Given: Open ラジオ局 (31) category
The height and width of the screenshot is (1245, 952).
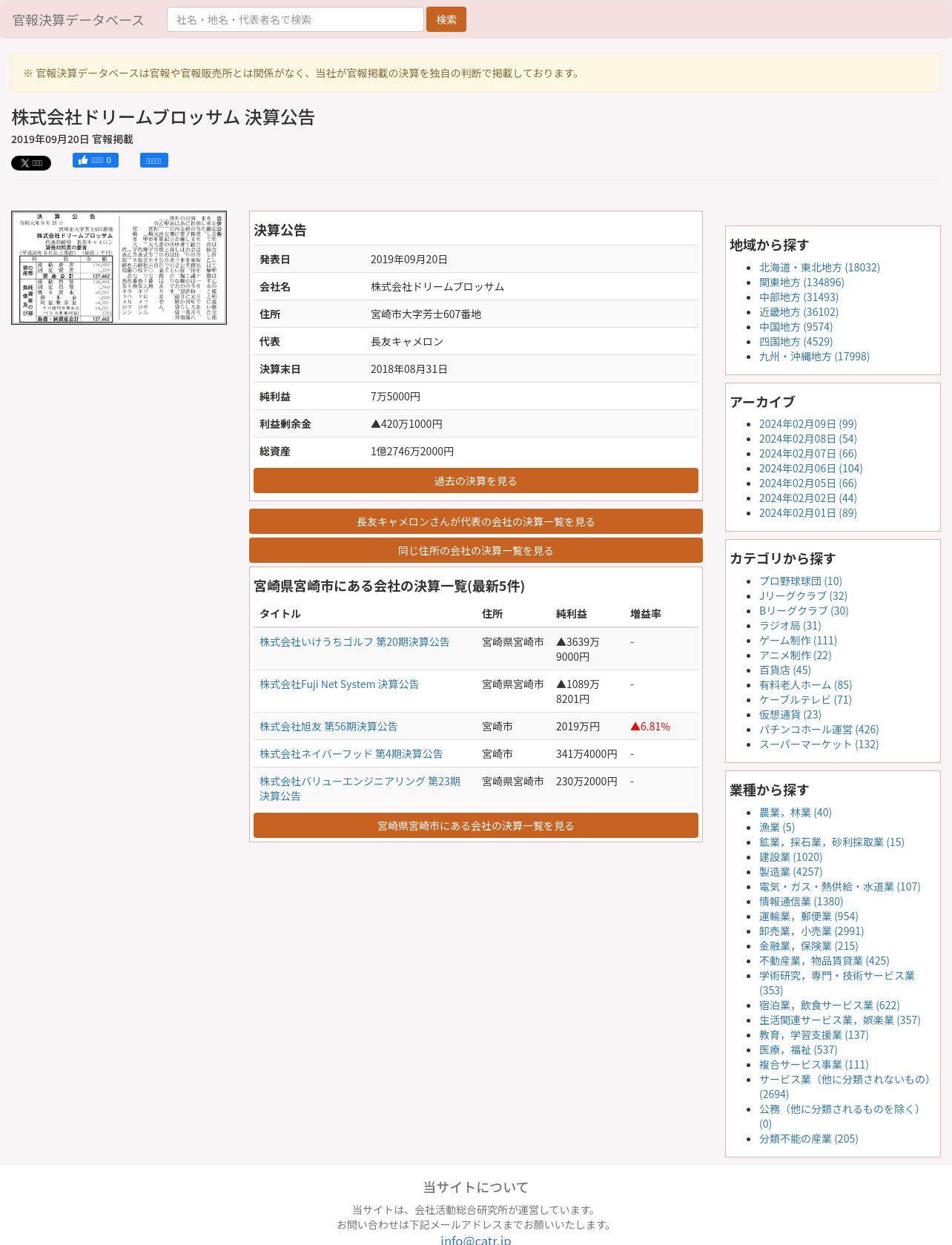Looking at the screenshot, I should pos(790,626).
